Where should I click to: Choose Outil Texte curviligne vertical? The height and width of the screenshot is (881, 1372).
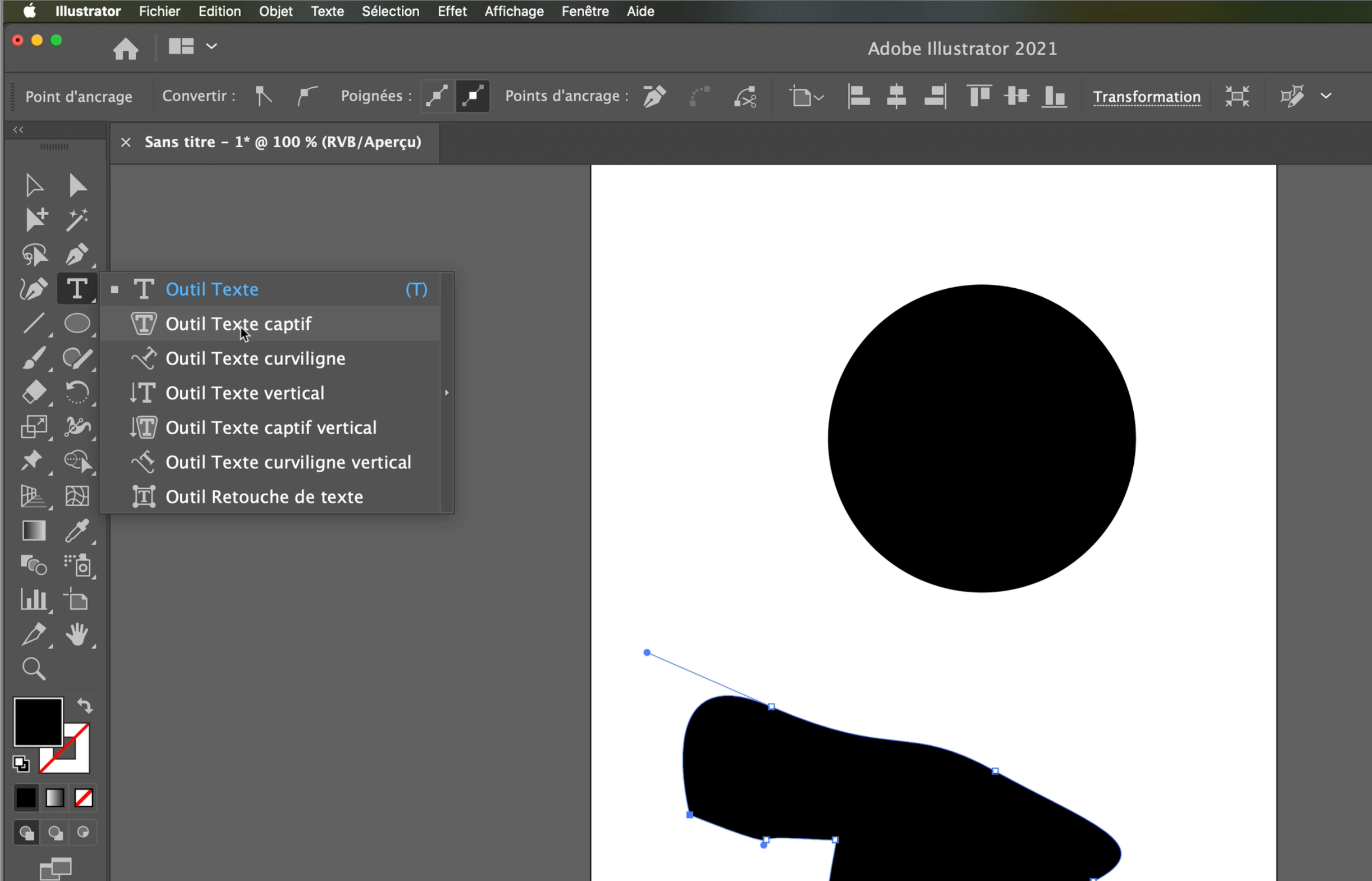click(x=269, y=462)
